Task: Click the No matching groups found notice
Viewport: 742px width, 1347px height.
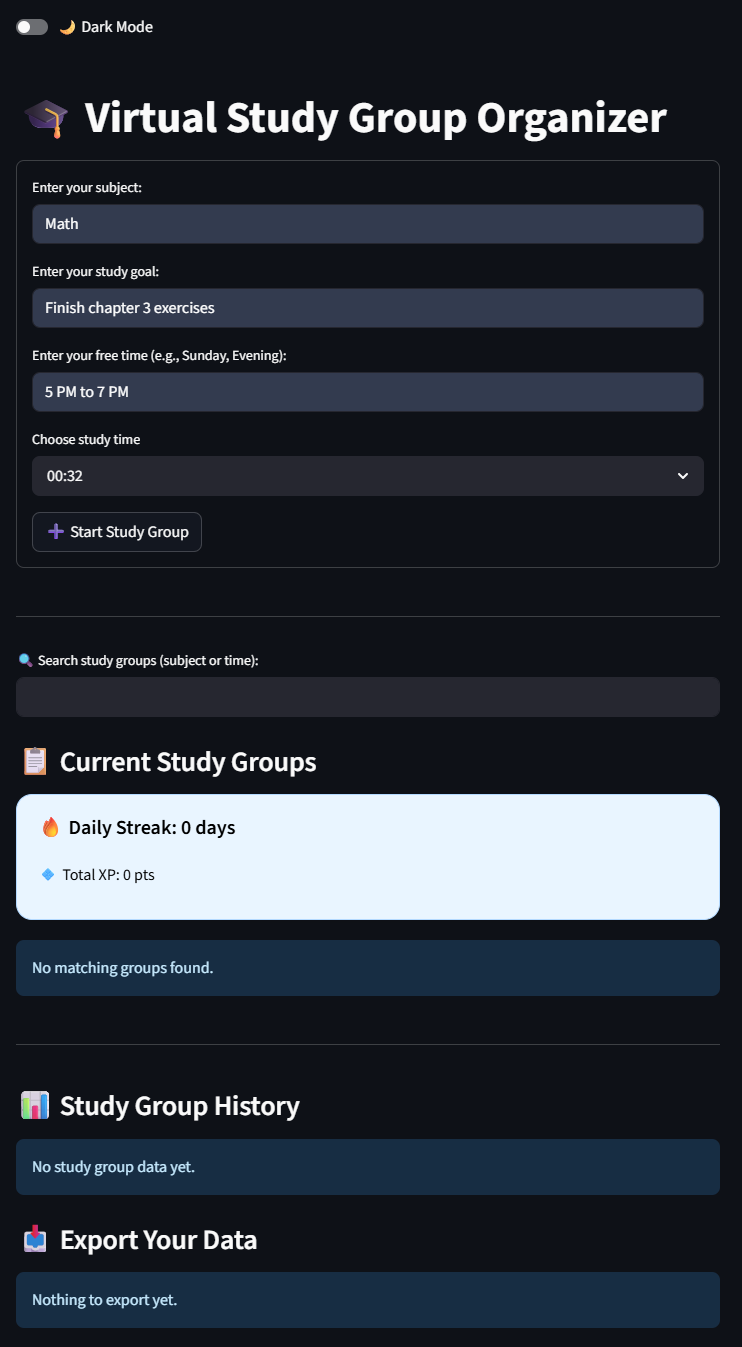Action: (x=367, y=968)
